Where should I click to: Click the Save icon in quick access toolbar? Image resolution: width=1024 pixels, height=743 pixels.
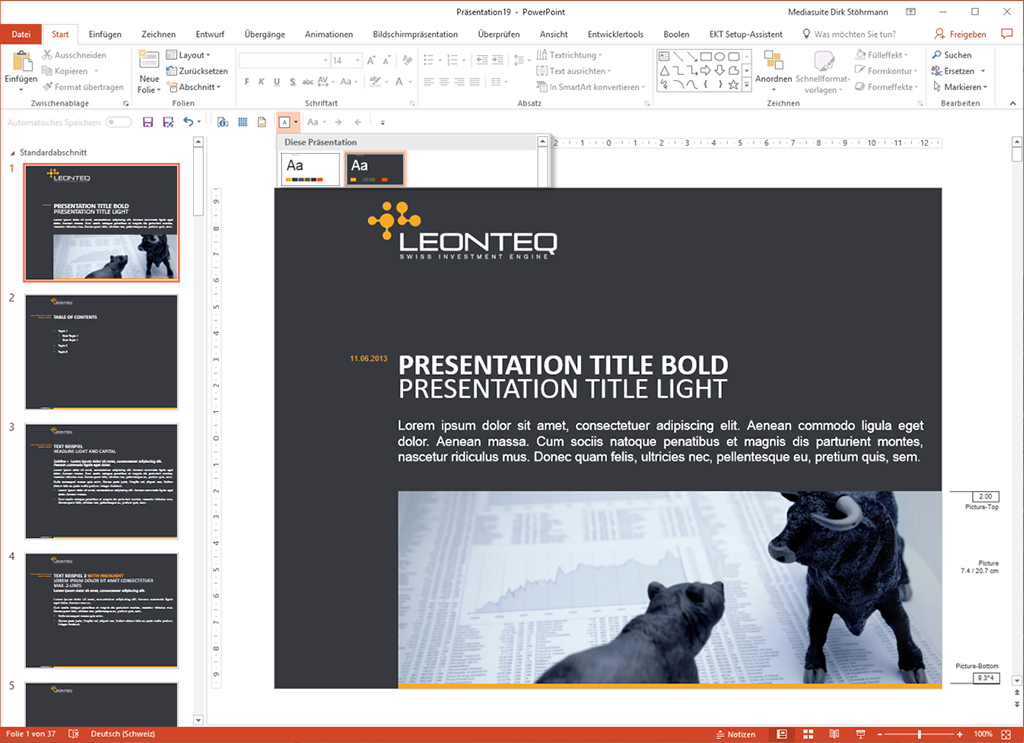point(148,122)
